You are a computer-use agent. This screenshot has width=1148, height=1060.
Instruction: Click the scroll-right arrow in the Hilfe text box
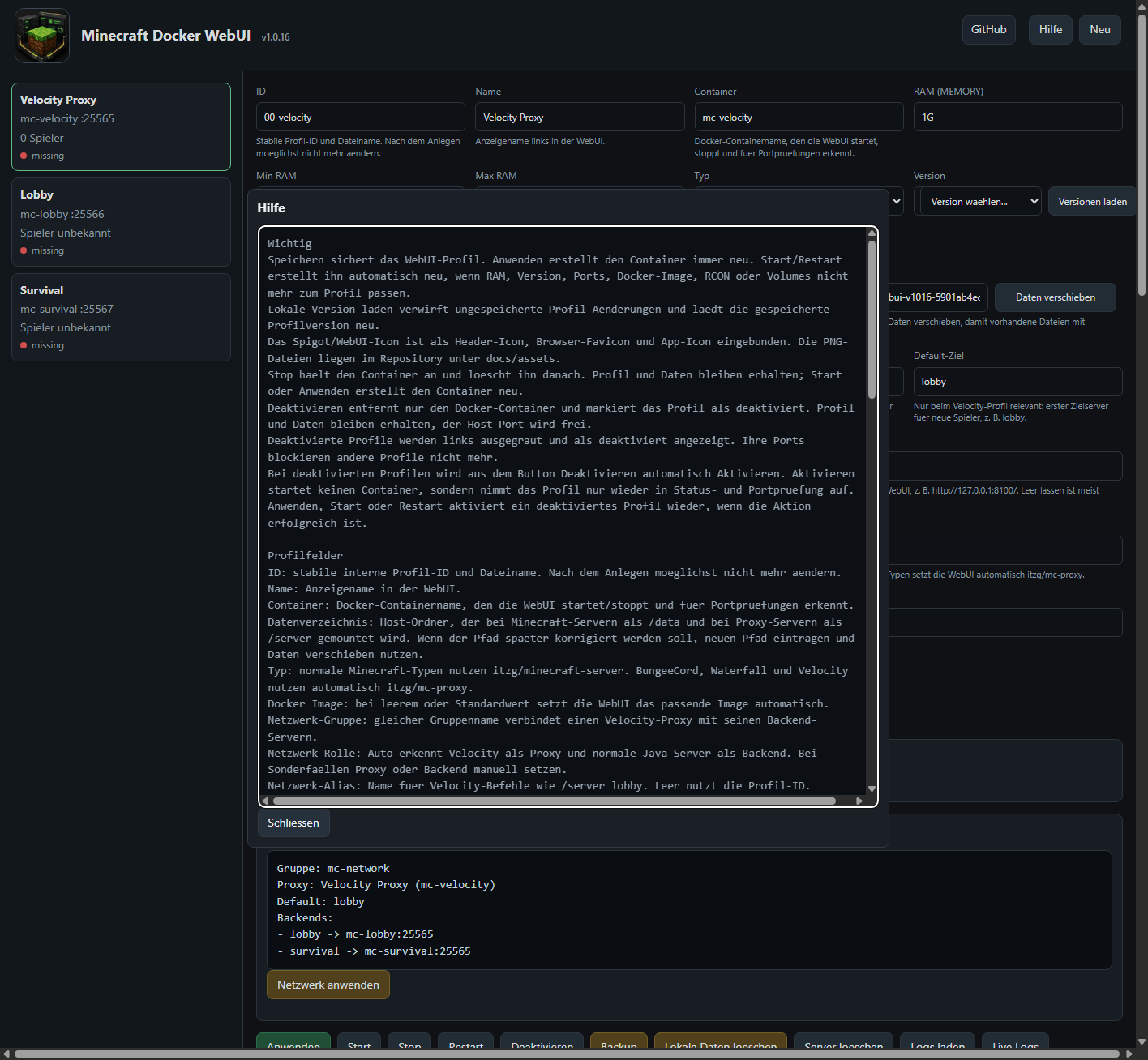coord(859,801)
